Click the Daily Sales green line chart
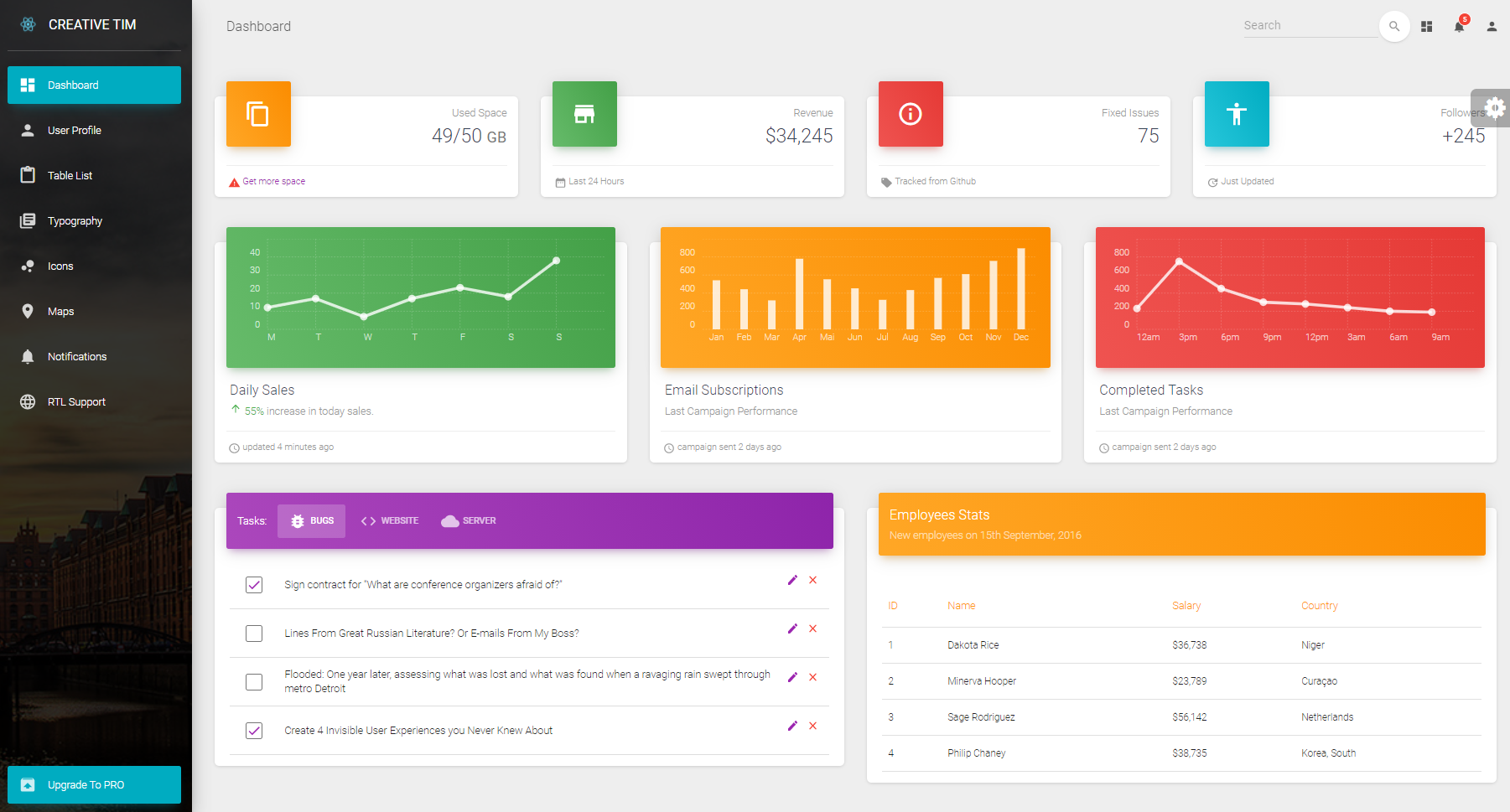Screen dimensions: 1510x812 click(x=421, y=297)
